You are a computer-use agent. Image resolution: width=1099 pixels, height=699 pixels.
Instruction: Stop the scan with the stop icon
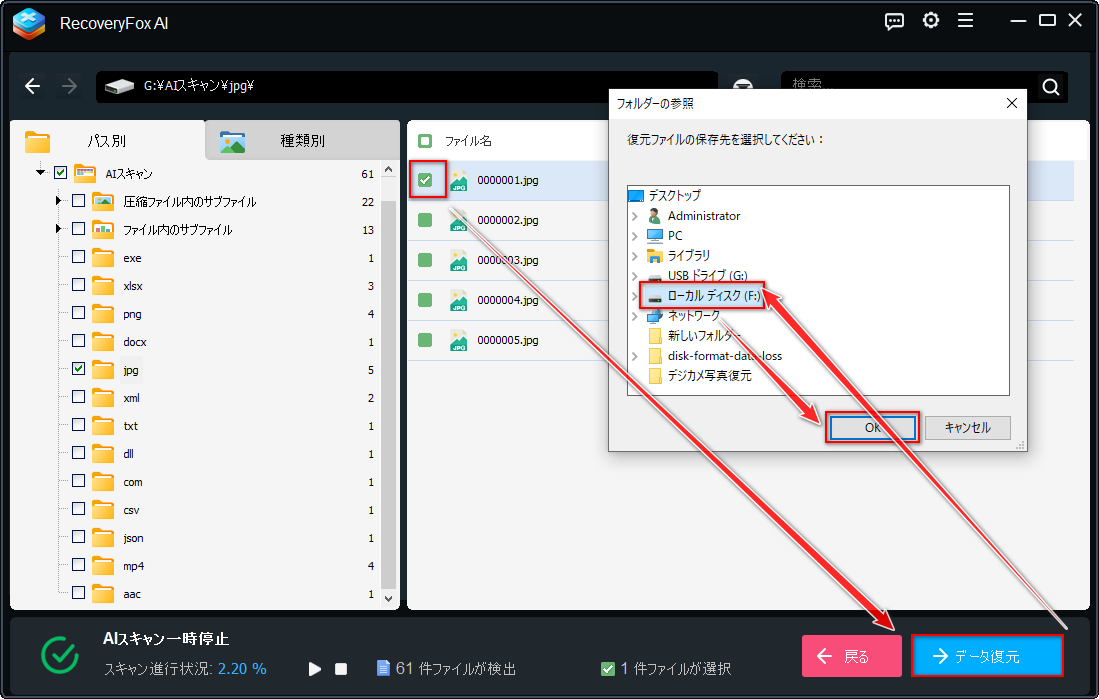coord(341,668)
